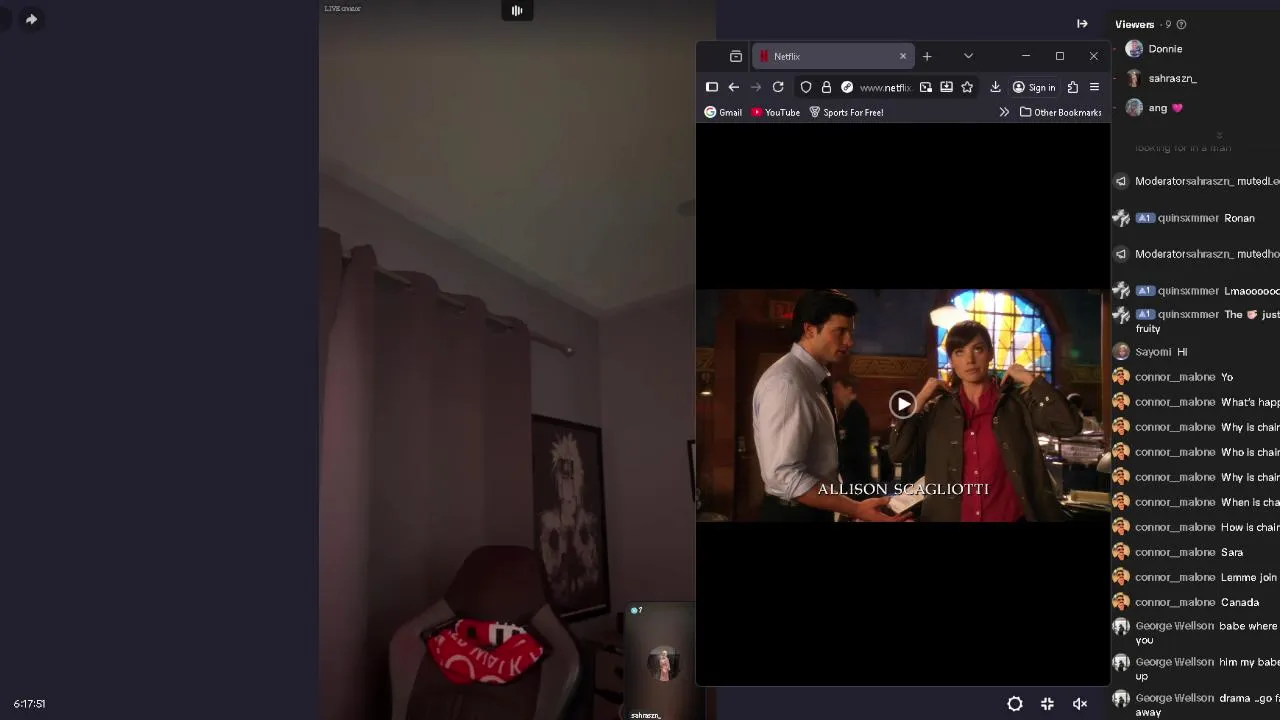
Task: Reload the Netflix page
Action: (778, 87)
